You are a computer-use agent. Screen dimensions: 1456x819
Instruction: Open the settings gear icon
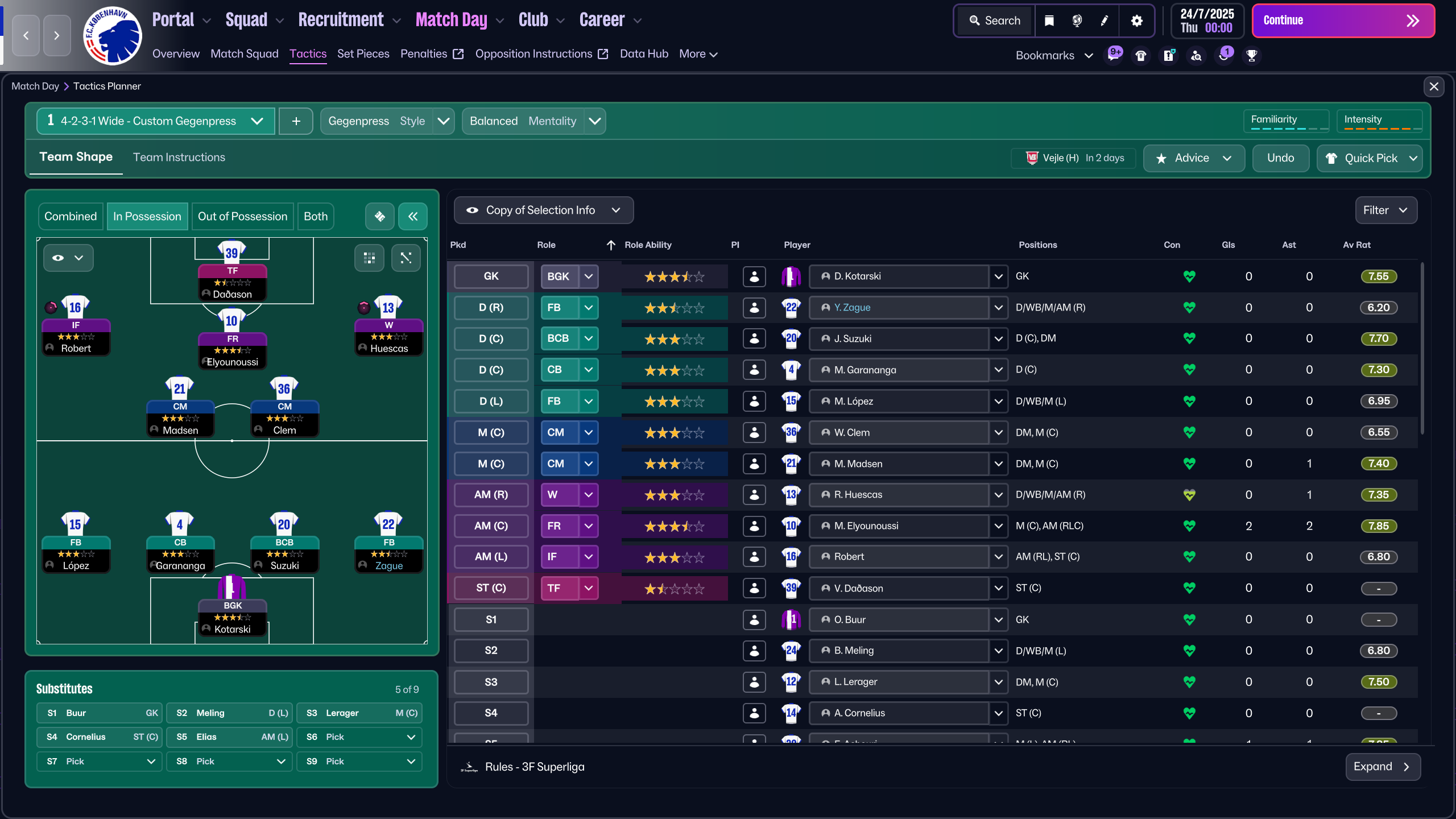tap(1136, 21)
